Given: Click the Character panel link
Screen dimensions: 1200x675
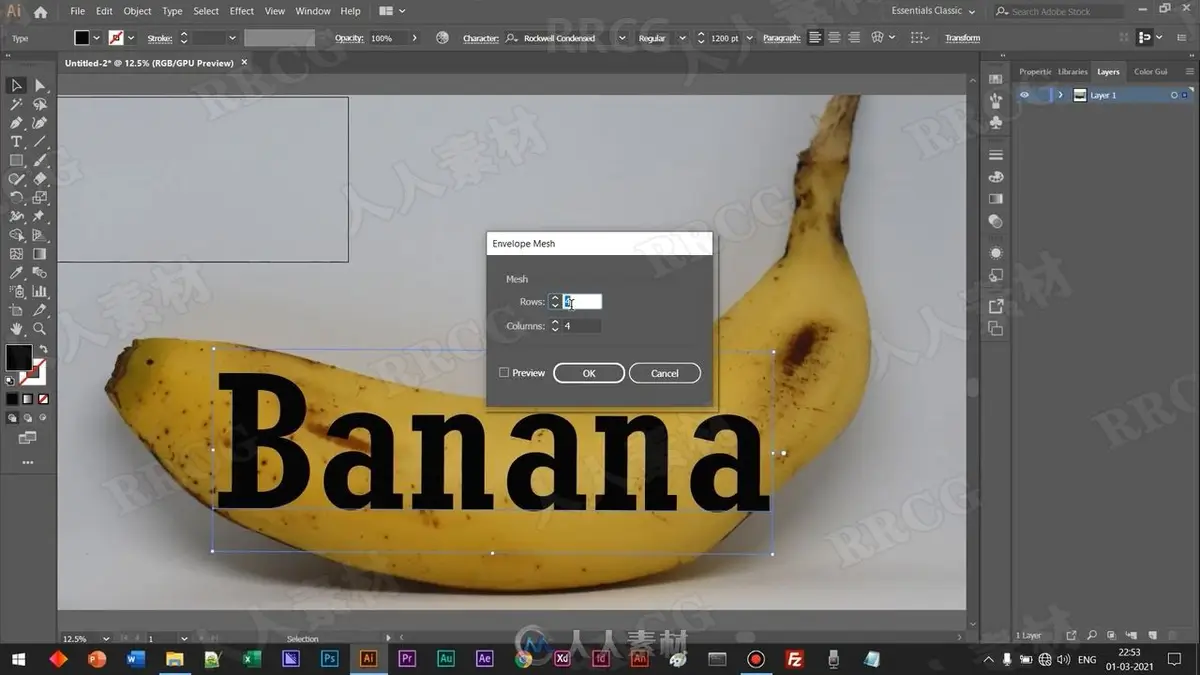Looking at the screenshot, I should tap(480, 38).
